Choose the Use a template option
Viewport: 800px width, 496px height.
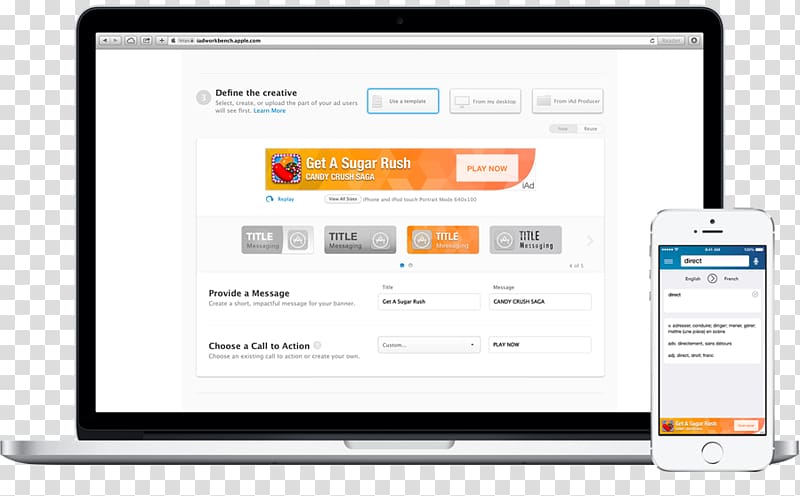coord(403,101)
